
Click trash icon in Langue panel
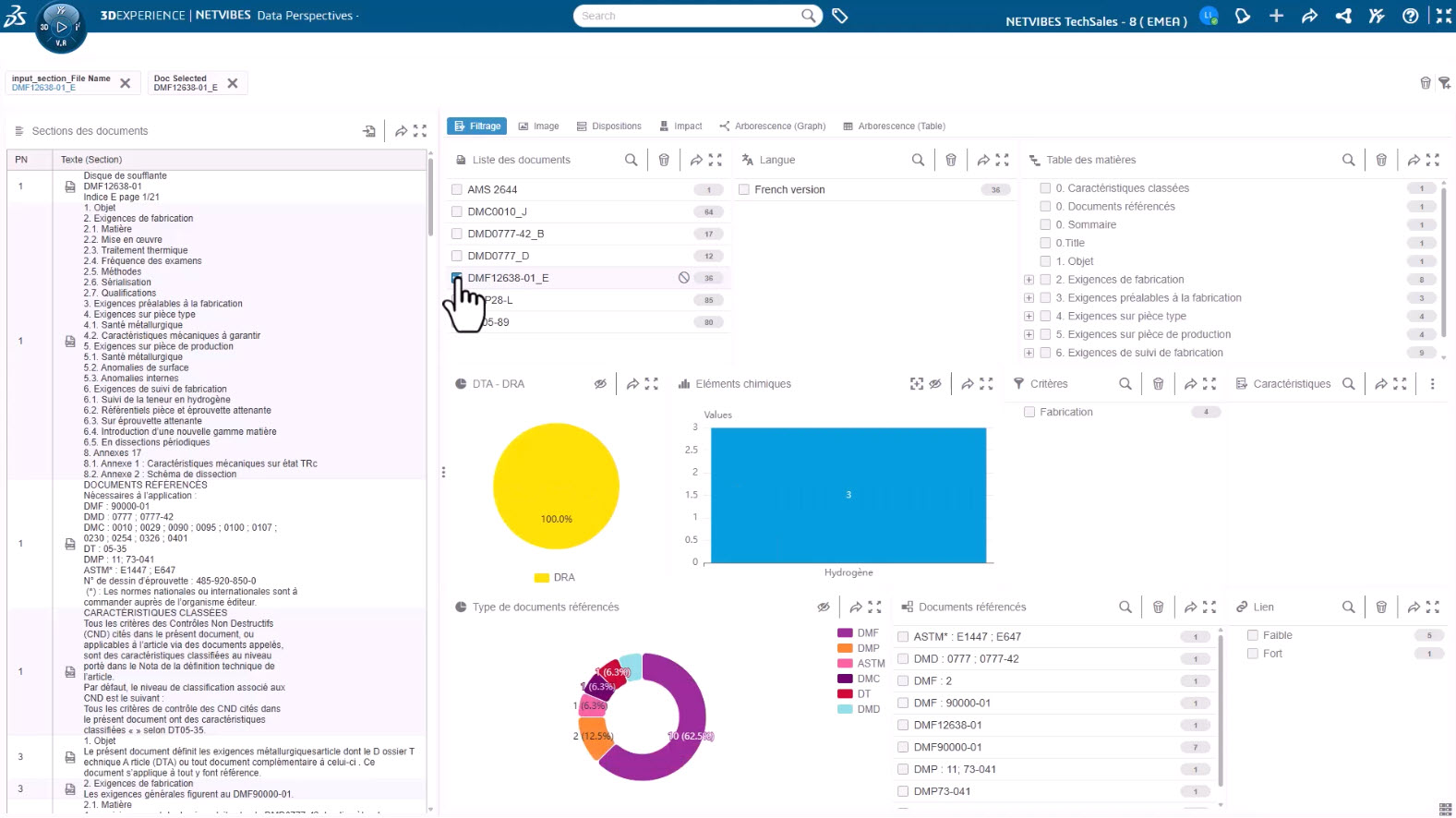[x=950, y=160]
